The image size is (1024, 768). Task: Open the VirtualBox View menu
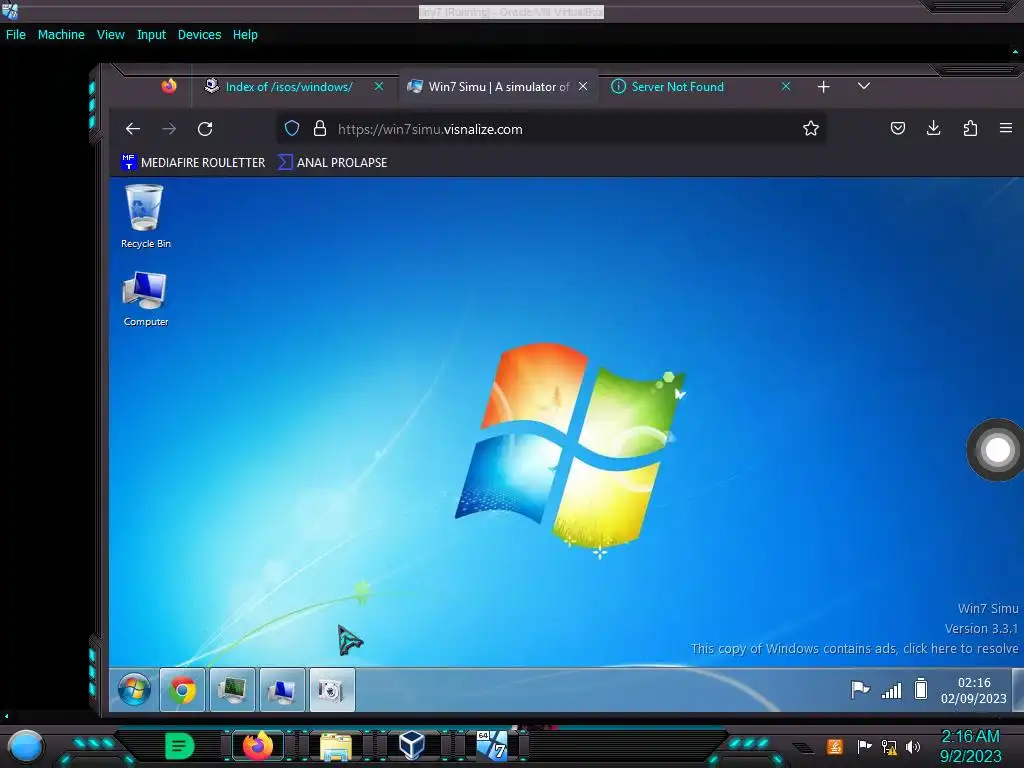click(x=110, y=35)
